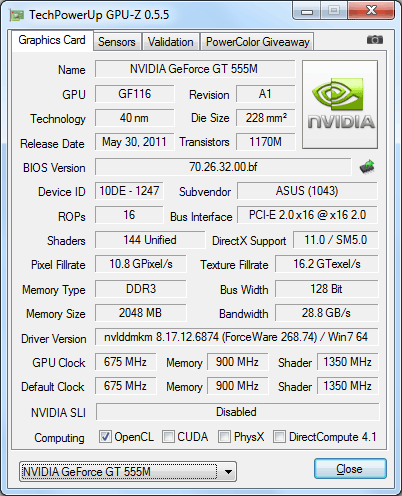Toggle the CUDA checkbox
Viewport: 402px width, 496px height.
point(168,436)
